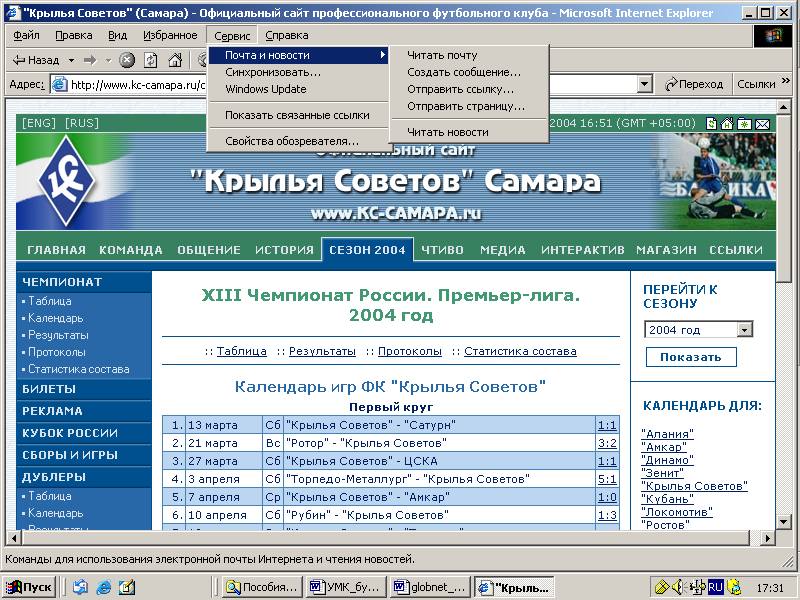The height and width of the screenshot is (600, 800).
Task: Open the КОМАНДА site navigation tab
Action: click(131, 250)
